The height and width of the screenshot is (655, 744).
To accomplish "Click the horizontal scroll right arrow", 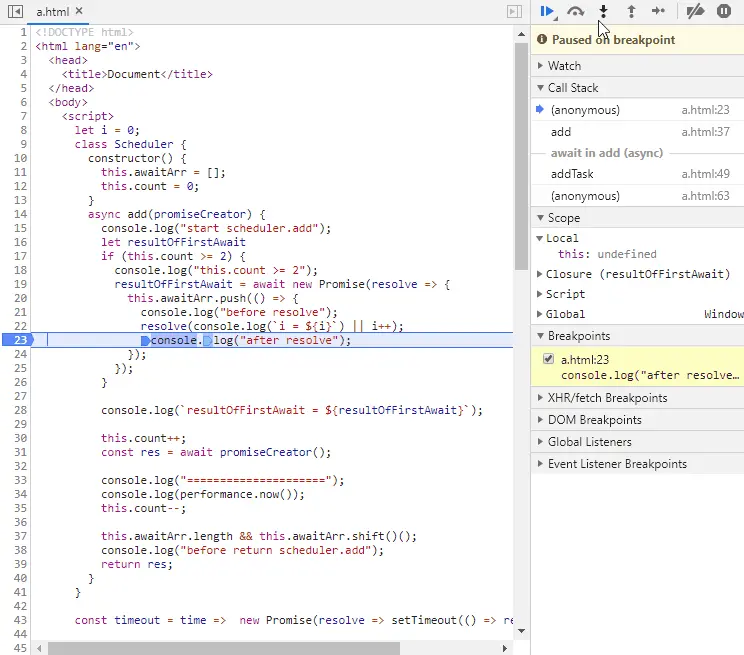I will tap(505, 648).
